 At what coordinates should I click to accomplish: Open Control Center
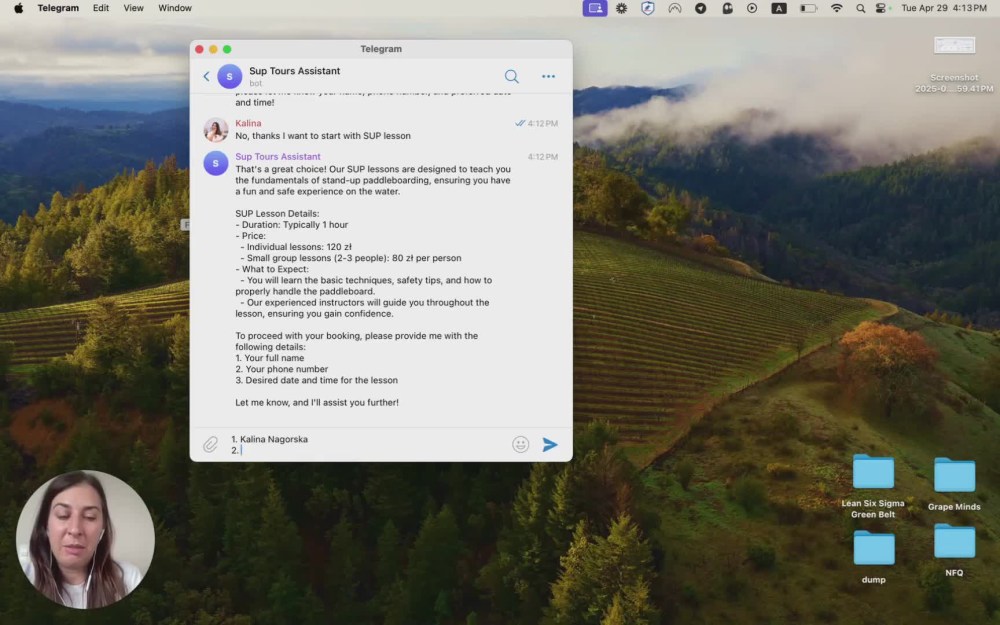(x=881, y=8)
